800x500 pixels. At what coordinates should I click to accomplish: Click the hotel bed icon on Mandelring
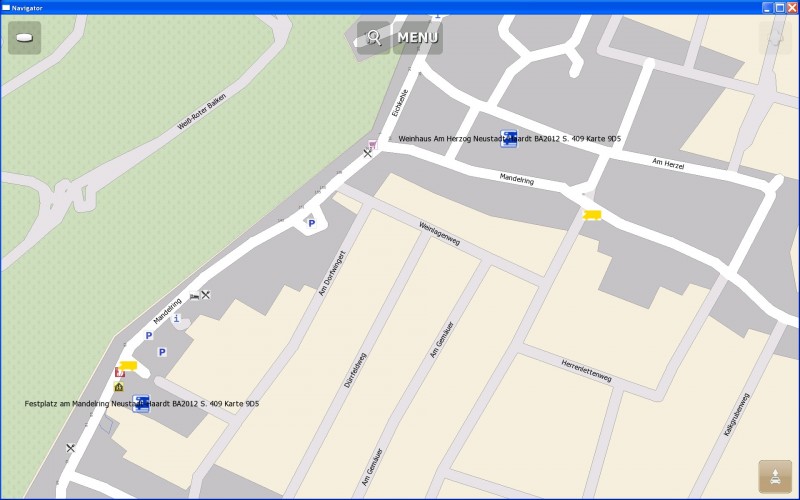click(194, 296)
